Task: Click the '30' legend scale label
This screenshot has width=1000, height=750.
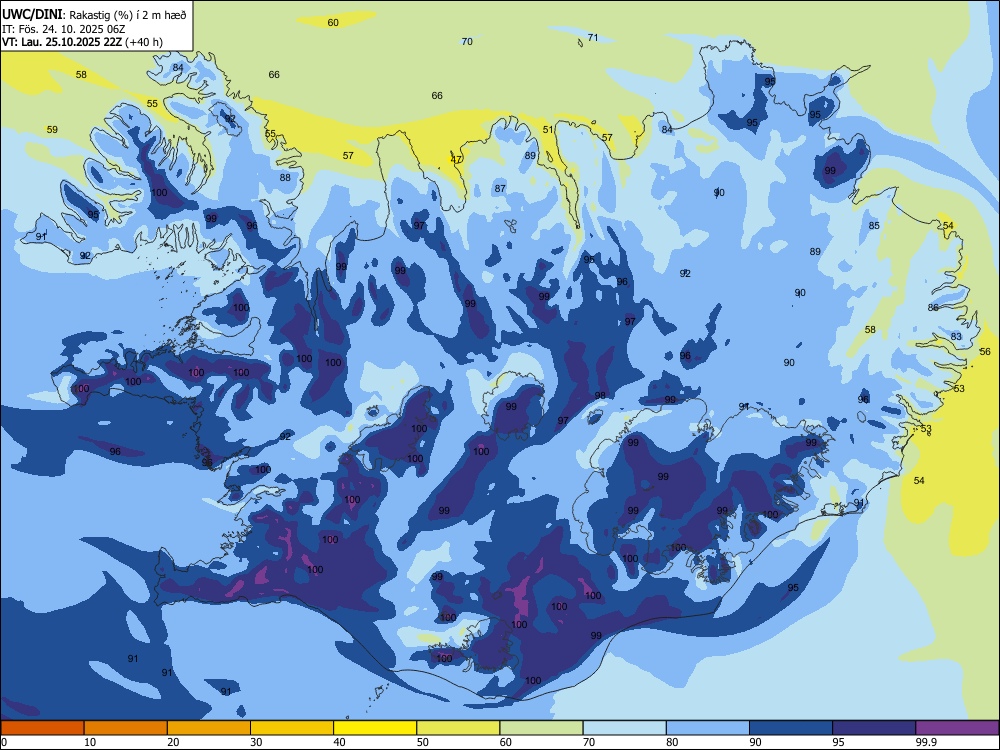Action: coord(256,742)
